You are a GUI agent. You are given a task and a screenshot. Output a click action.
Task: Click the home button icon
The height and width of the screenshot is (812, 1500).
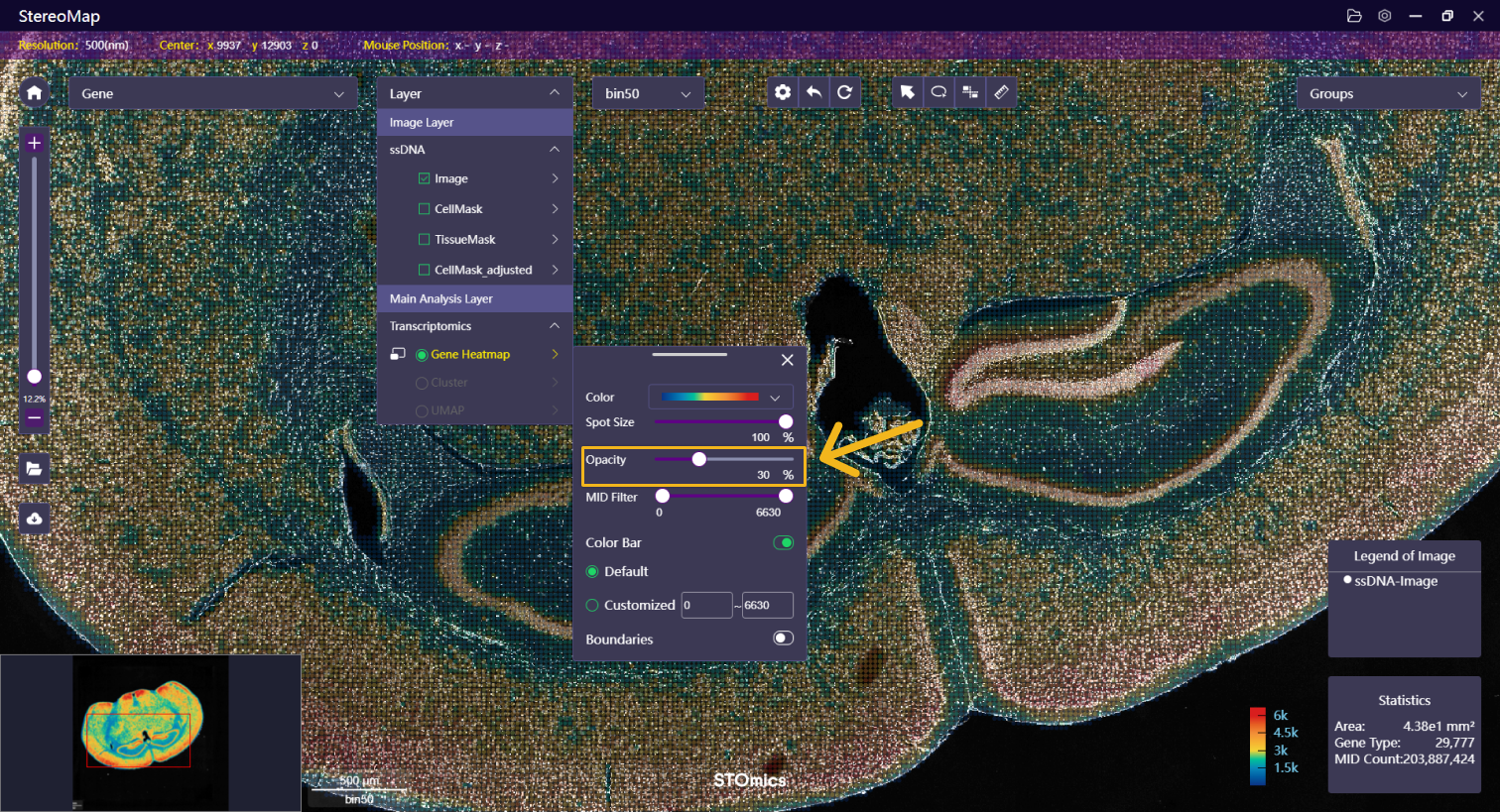pyautogui.click(x=35, y=92)
